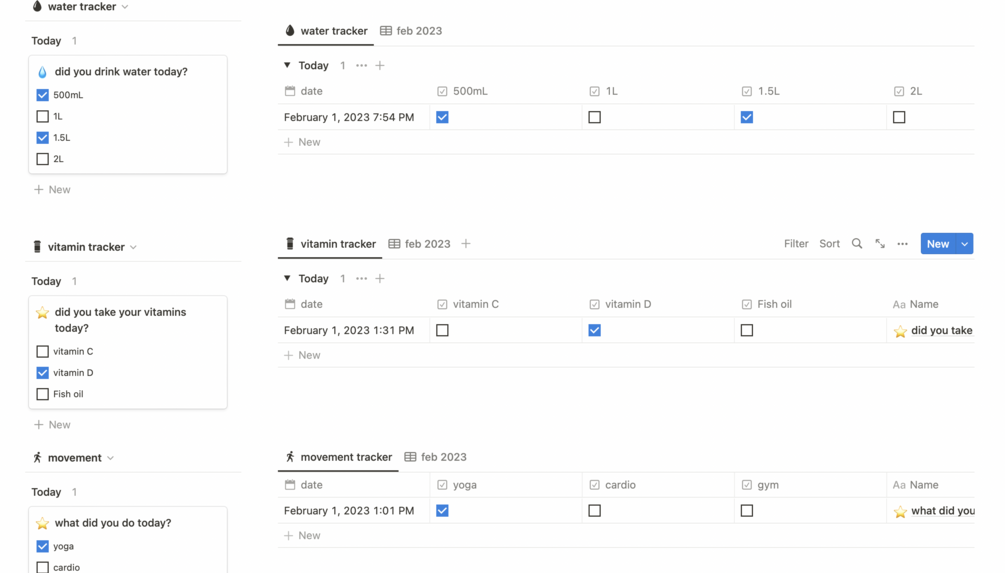Image resolution: width=1005 pixels, height=573 pixels.
Task: Select the movement tracker tab
Action: pyautogui.click(x=338, y=457)
